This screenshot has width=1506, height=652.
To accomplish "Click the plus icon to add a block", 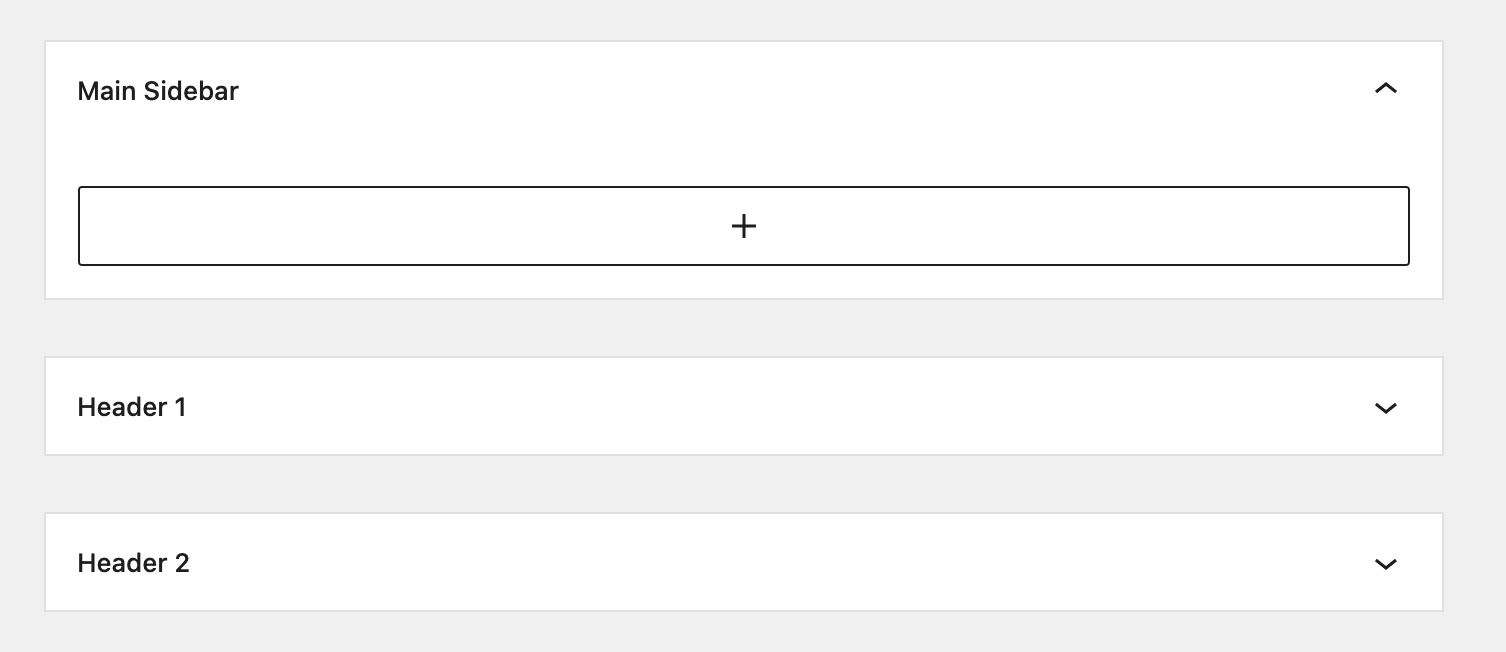I will (x=744, y=226).
